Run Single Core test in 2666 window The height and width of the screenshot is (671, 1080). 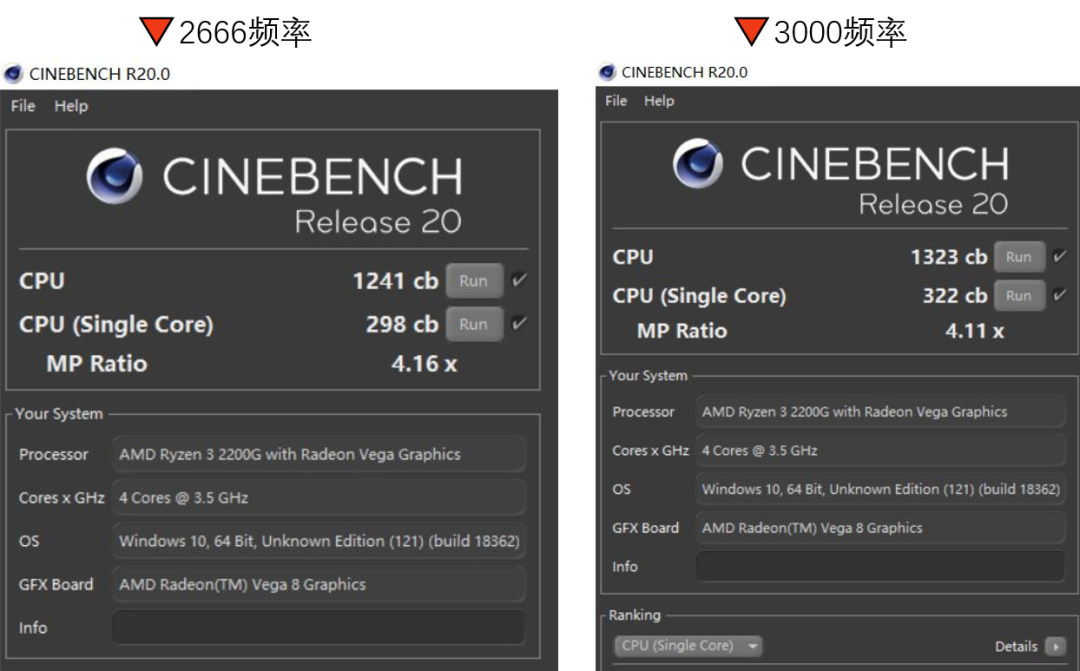click(474, 324)
